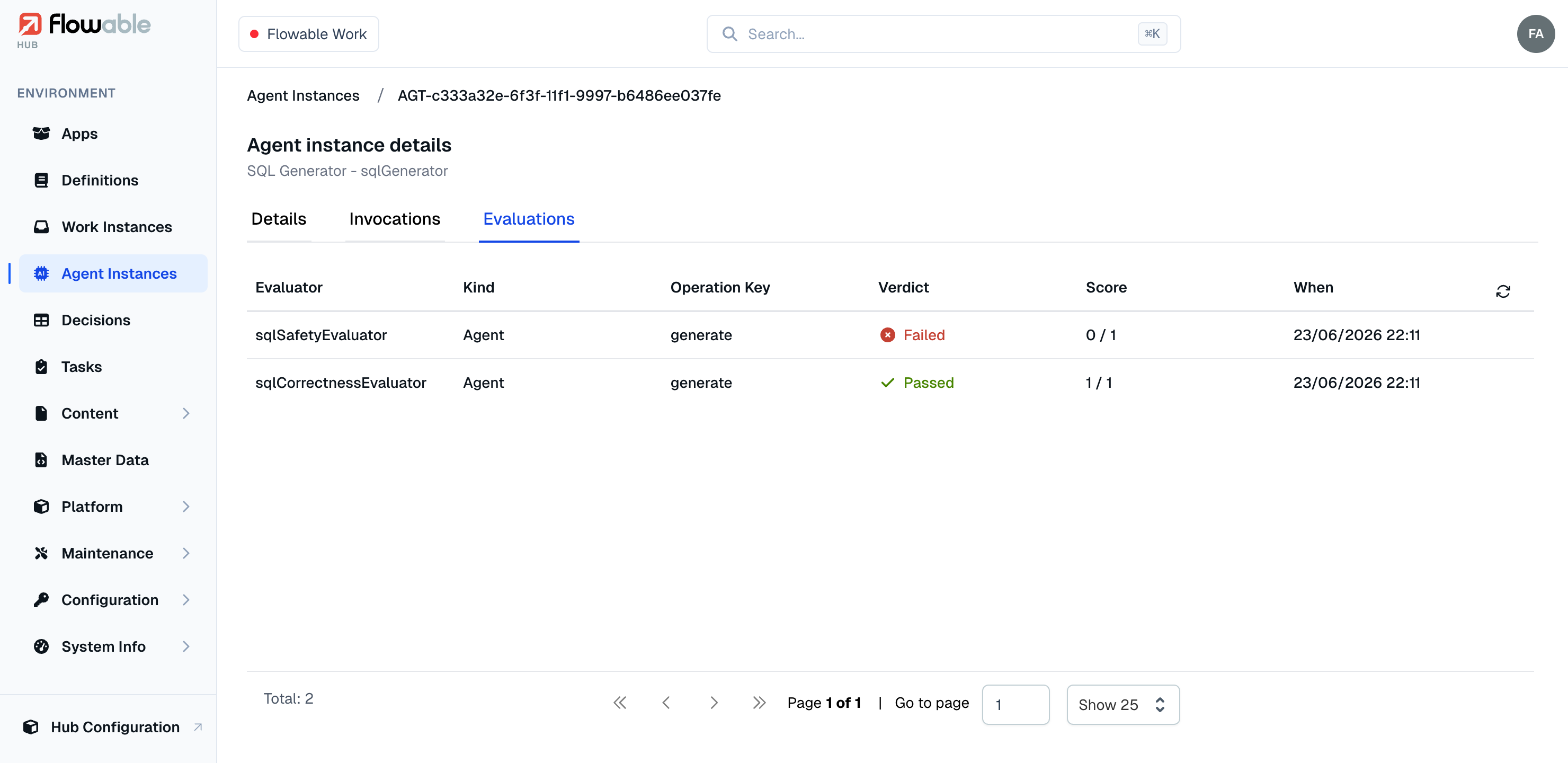Click the search magnifier icon

point(730,34)
